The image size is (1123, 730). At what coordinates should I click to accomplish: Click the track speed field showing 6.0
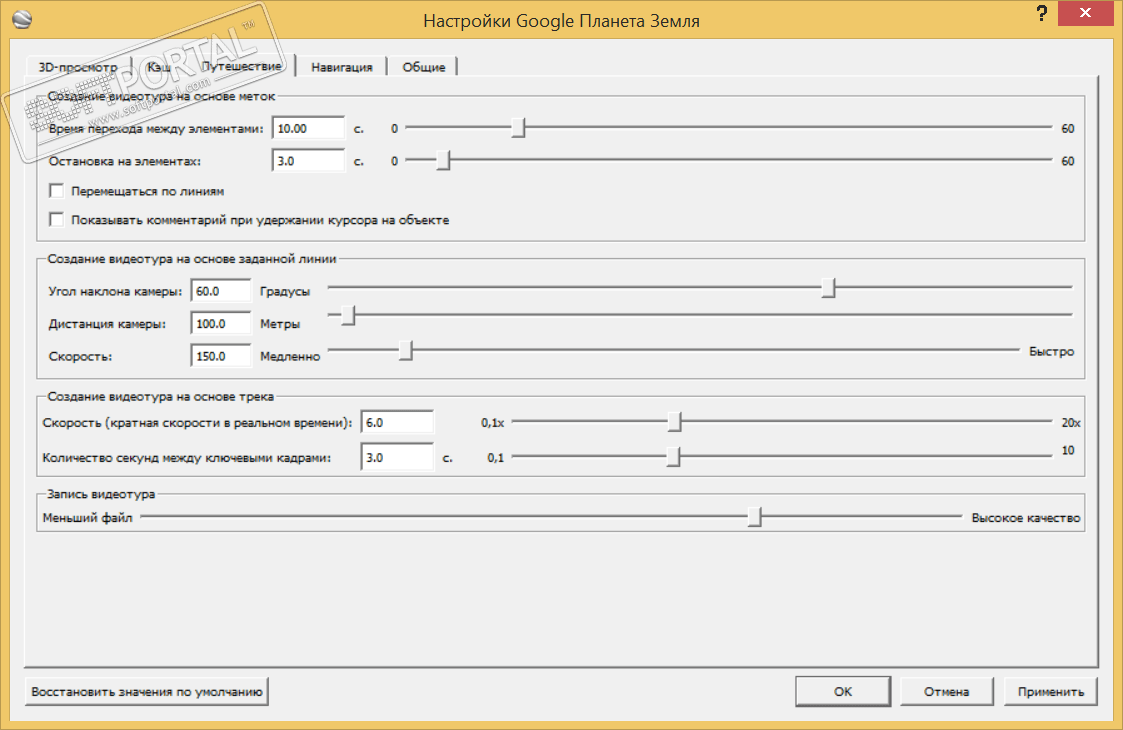click(x=397, y=422)
